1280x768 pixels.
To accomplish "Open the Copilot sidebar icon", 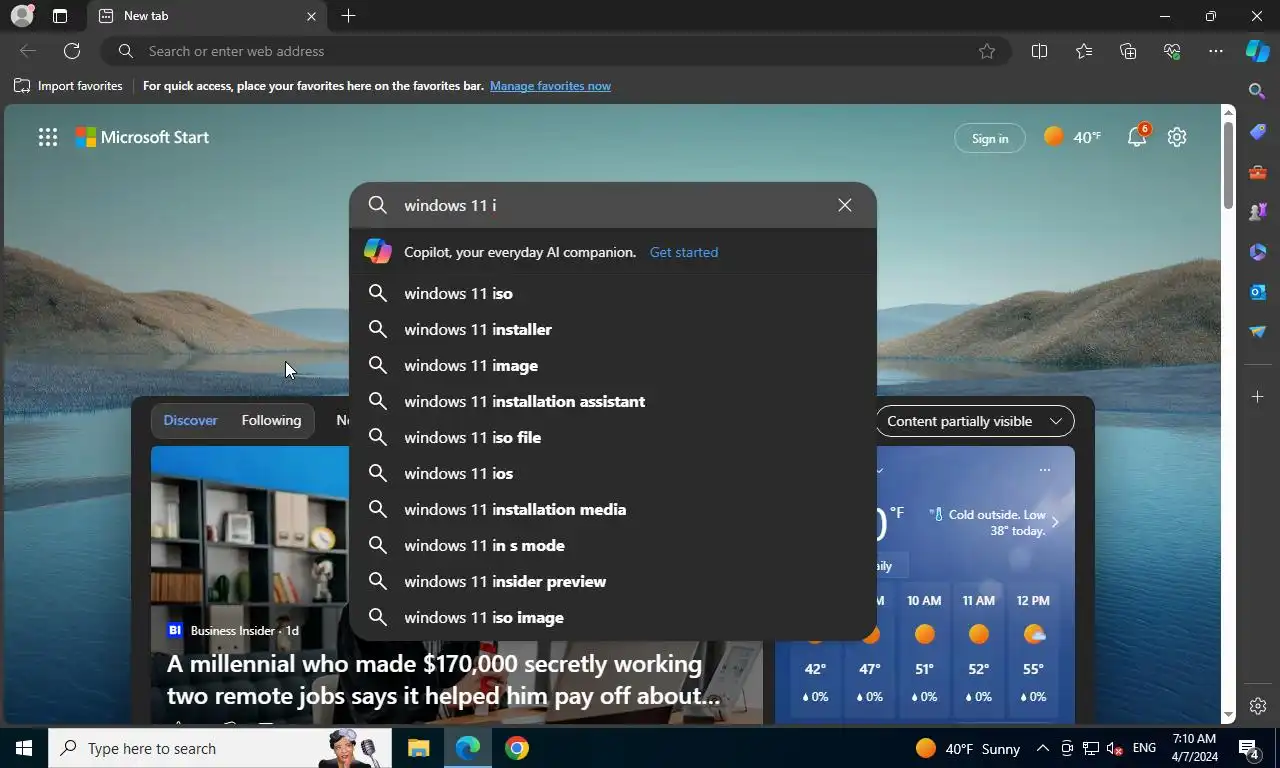I will click(x=1257, y=51).
